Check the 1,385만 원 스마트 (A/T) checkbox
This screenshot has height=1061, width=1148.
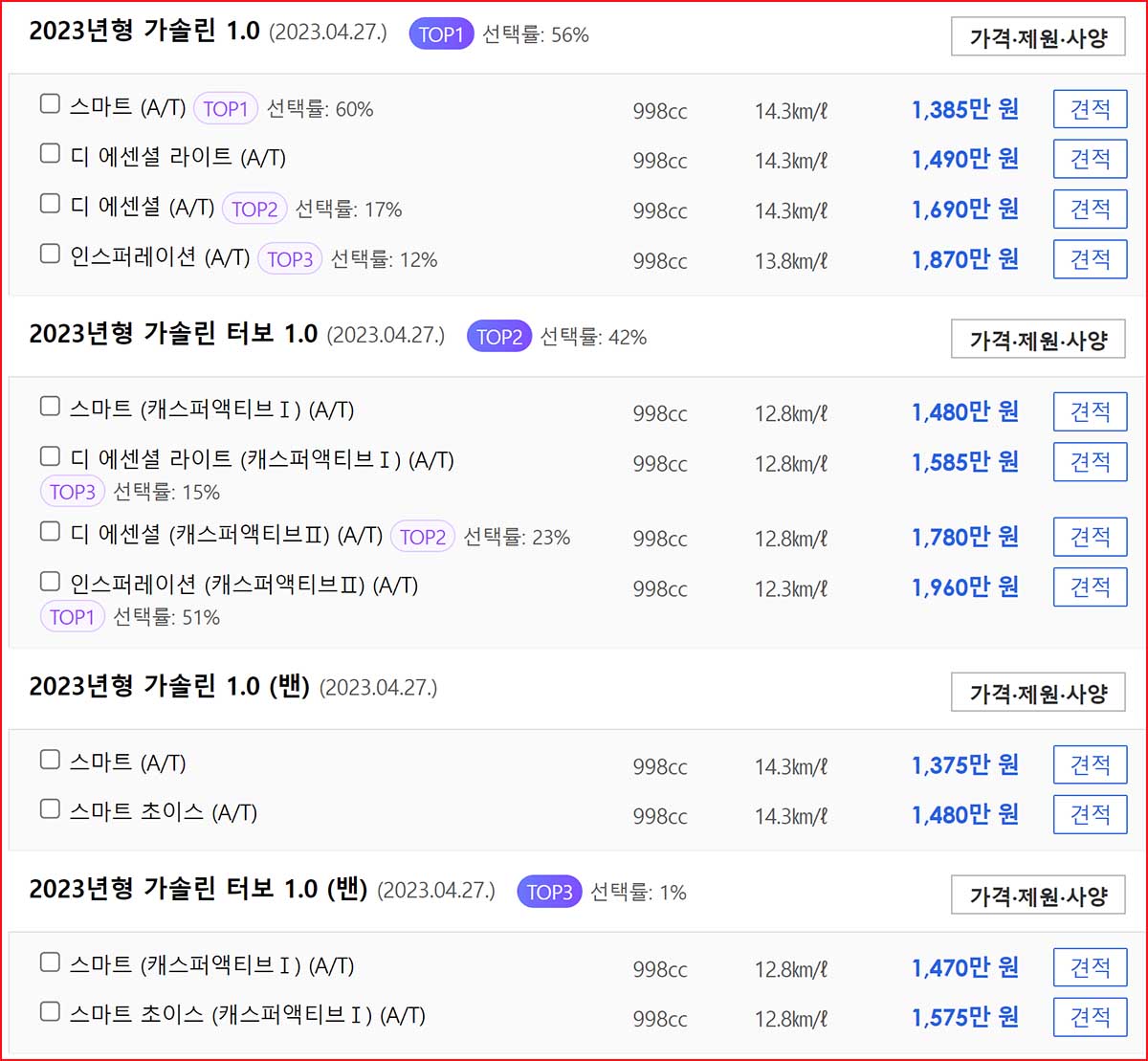(50, 103)
